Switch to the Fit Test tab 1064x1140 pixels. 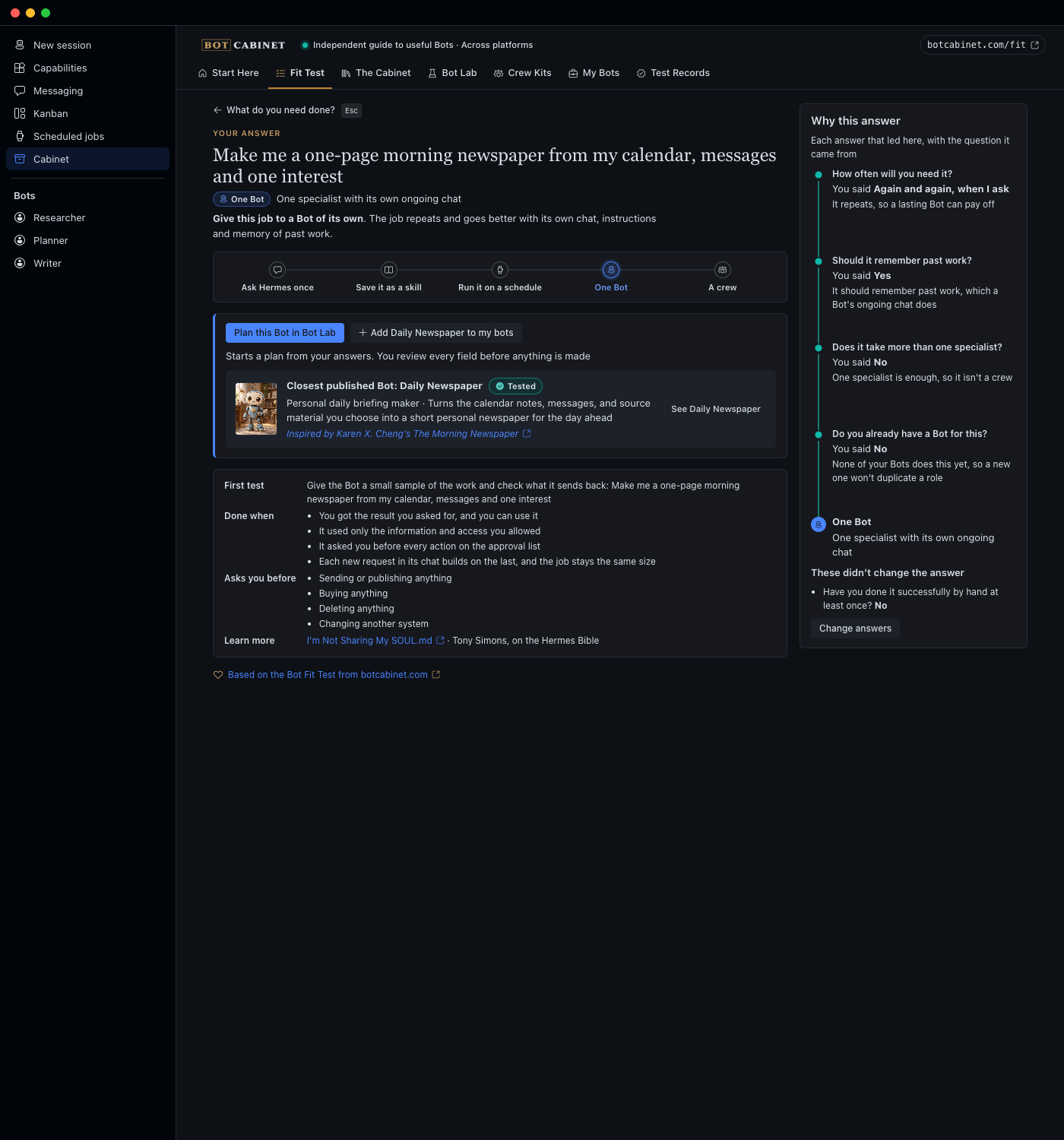[300, 73]
